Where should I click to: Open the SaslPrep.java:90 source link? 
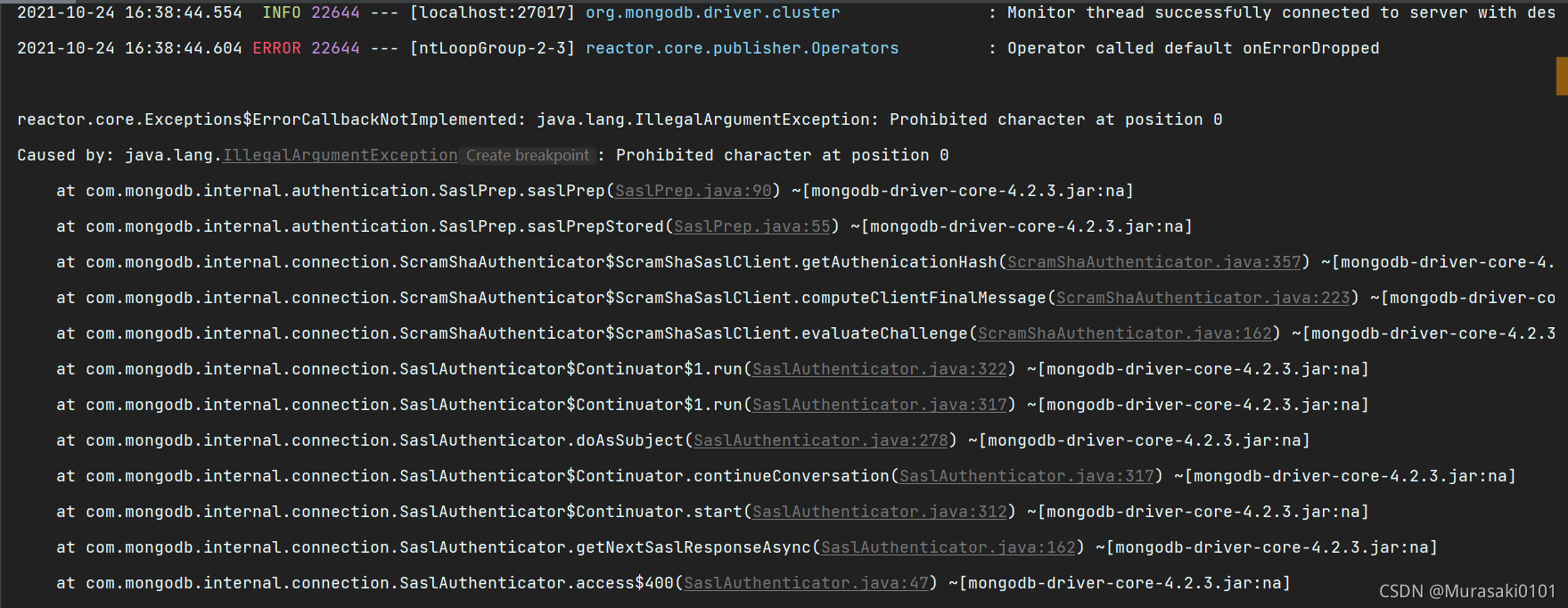(694, 191)
